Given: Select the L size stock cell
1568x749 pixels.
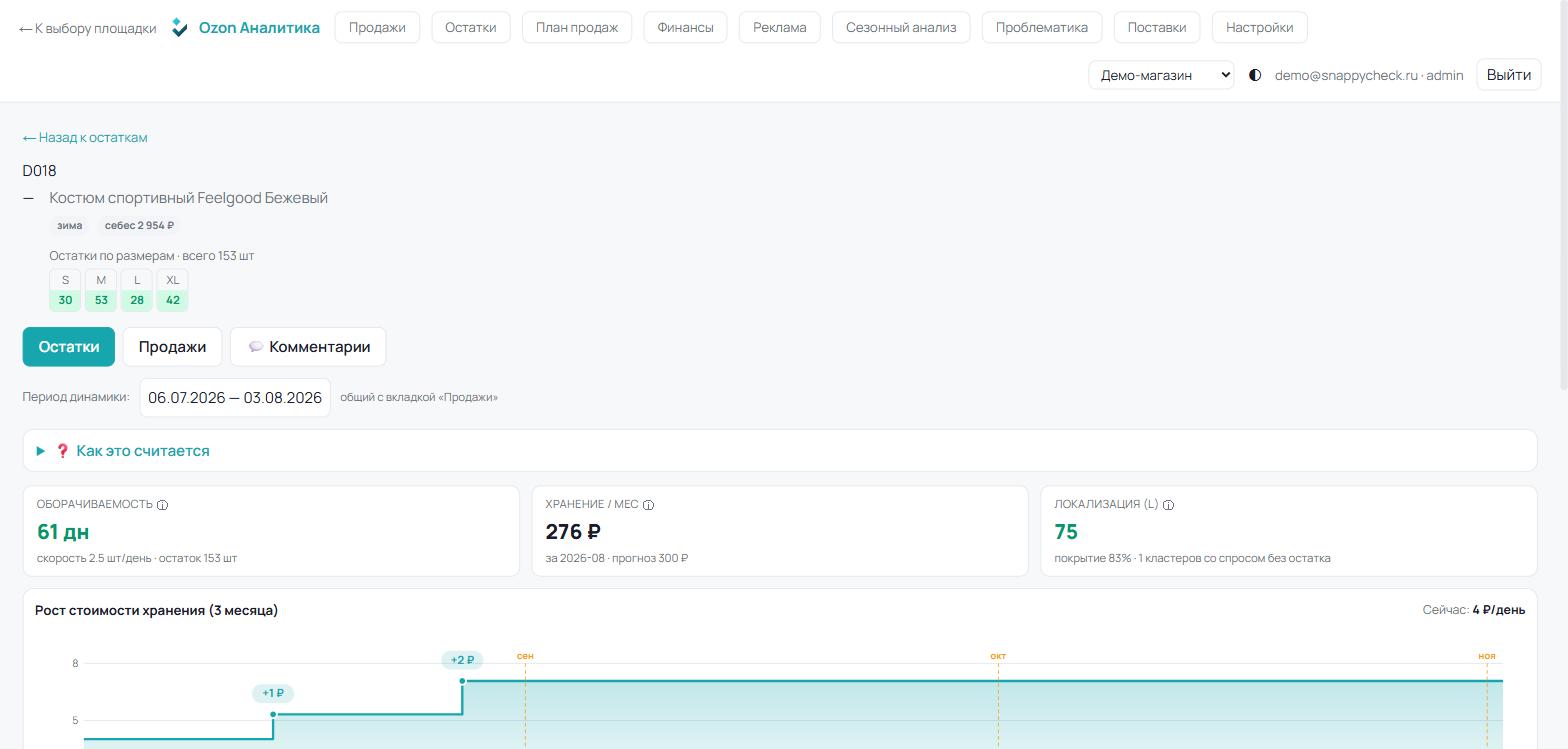Looking at the screenshot, I should [x=137, y=290].
